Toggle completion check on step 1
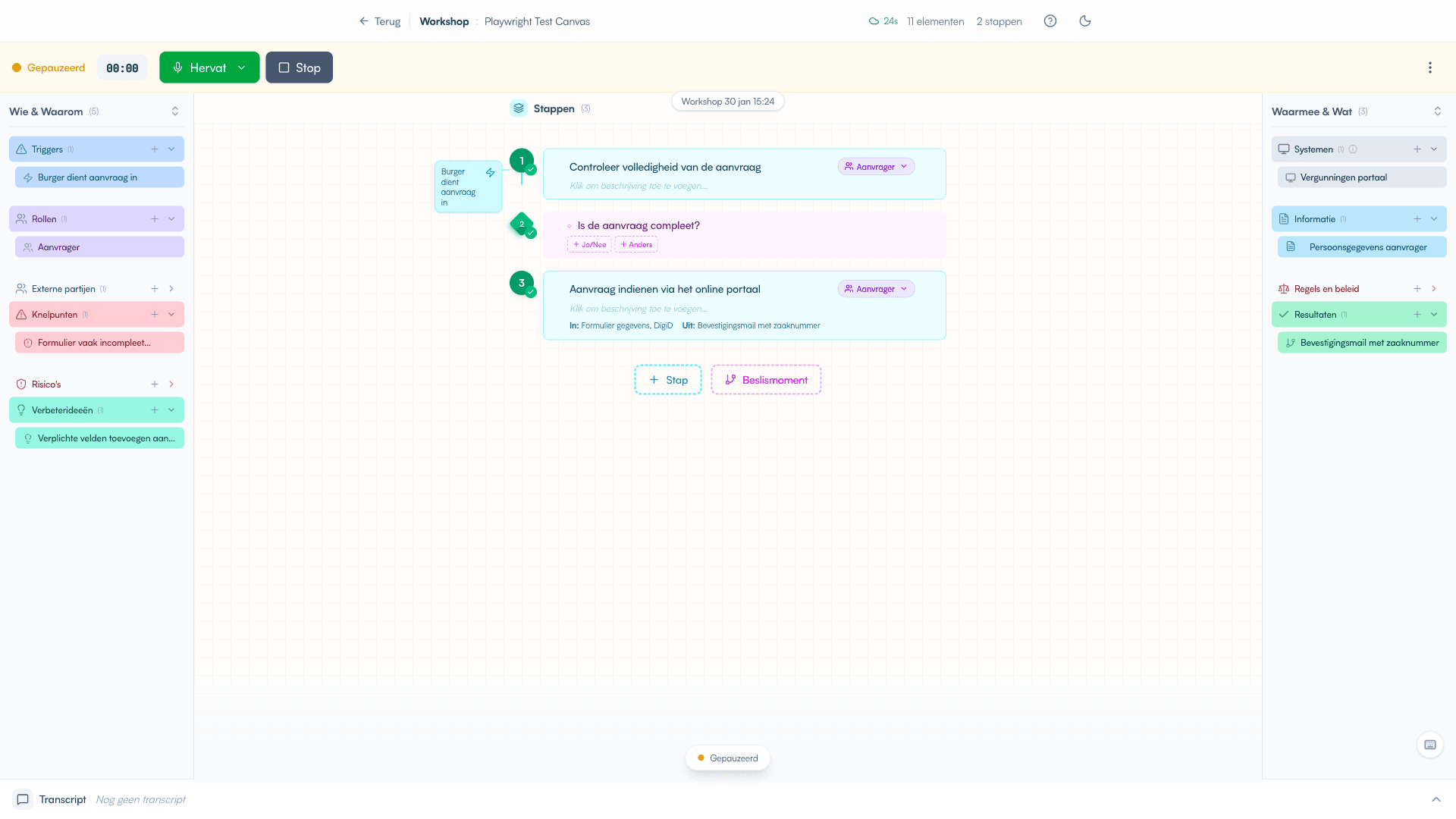The width and height of the screenshot is (1456, 819). [x=531, y=170]
